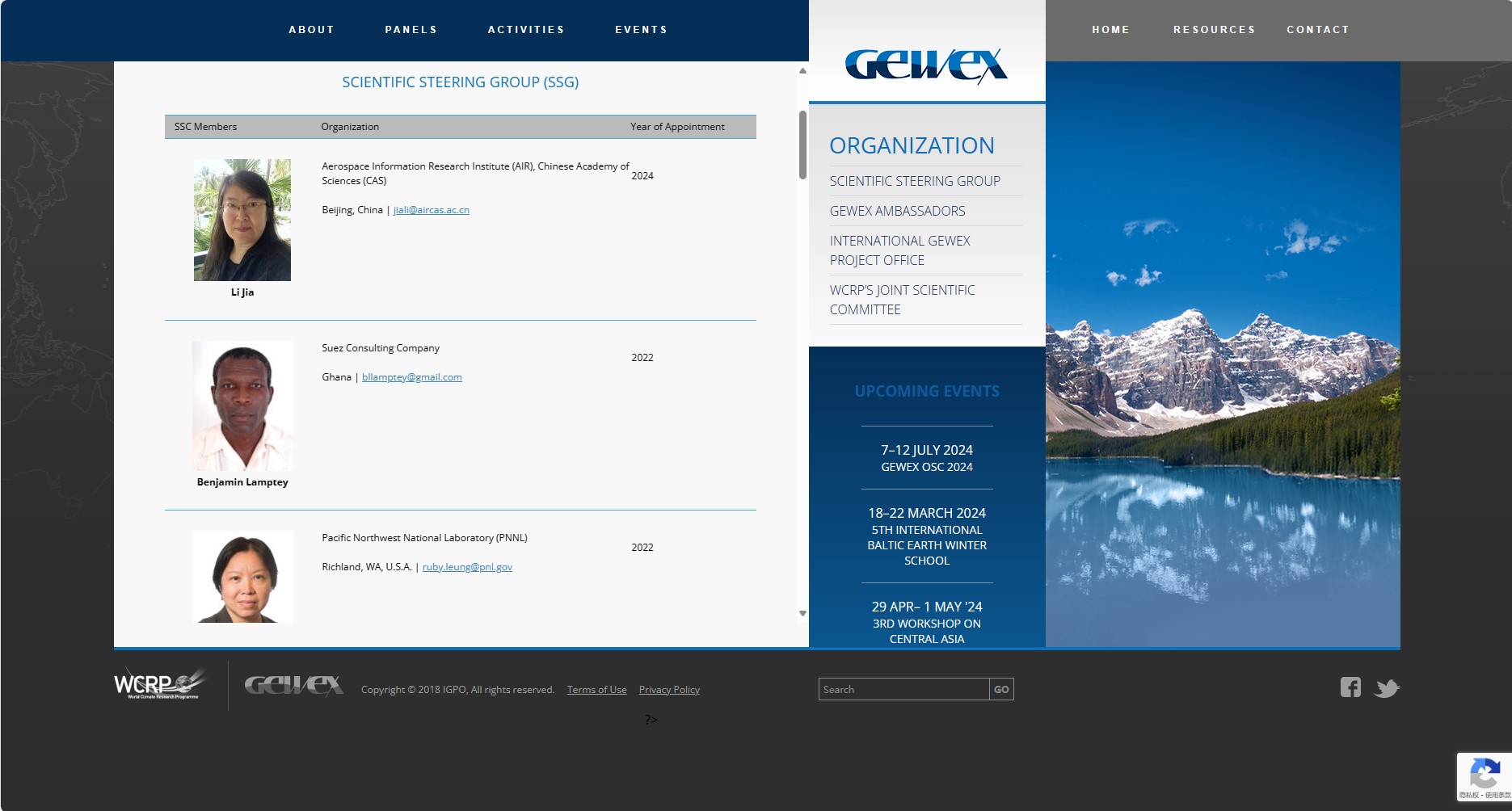Click the scroll down arrow
1512x811 pixels.
(x=802, y=614)
